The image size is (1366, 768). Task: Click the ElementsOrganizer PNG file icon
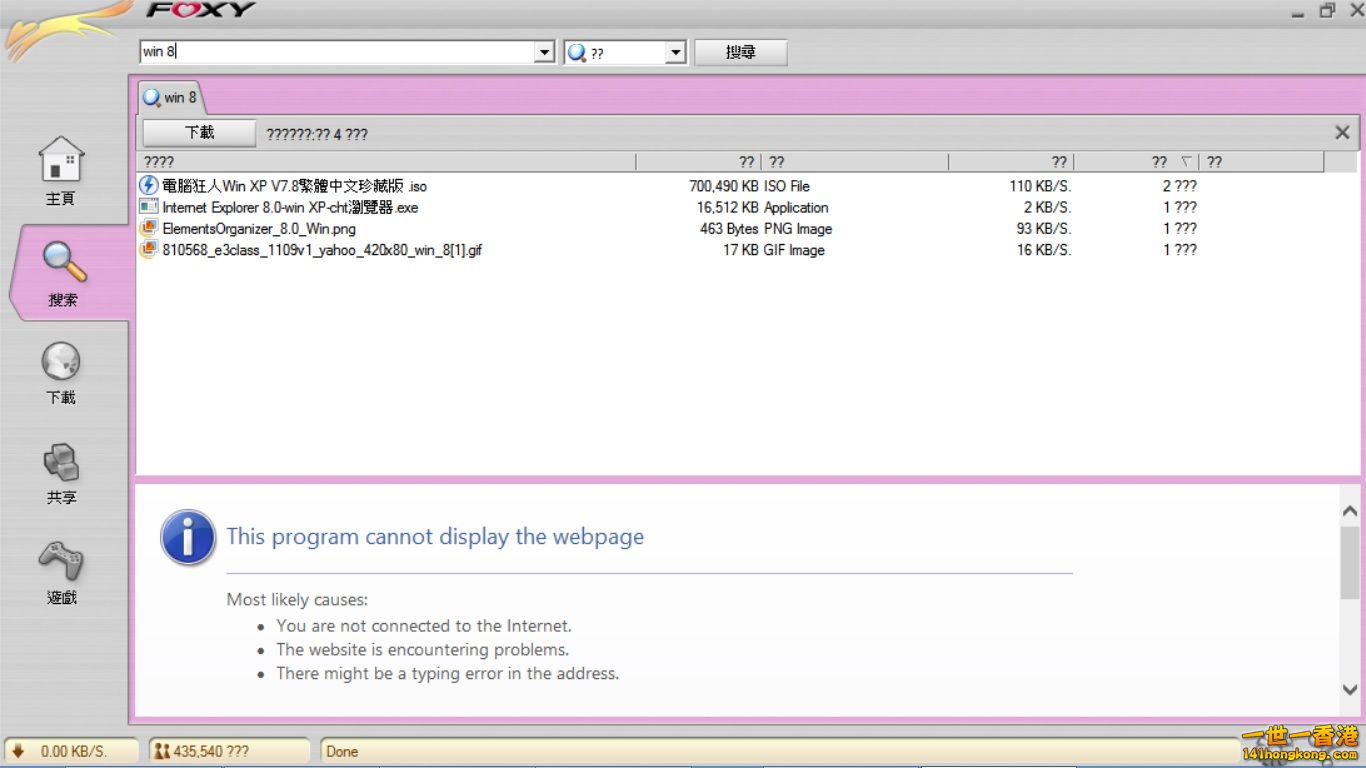[x=148, y=229]
